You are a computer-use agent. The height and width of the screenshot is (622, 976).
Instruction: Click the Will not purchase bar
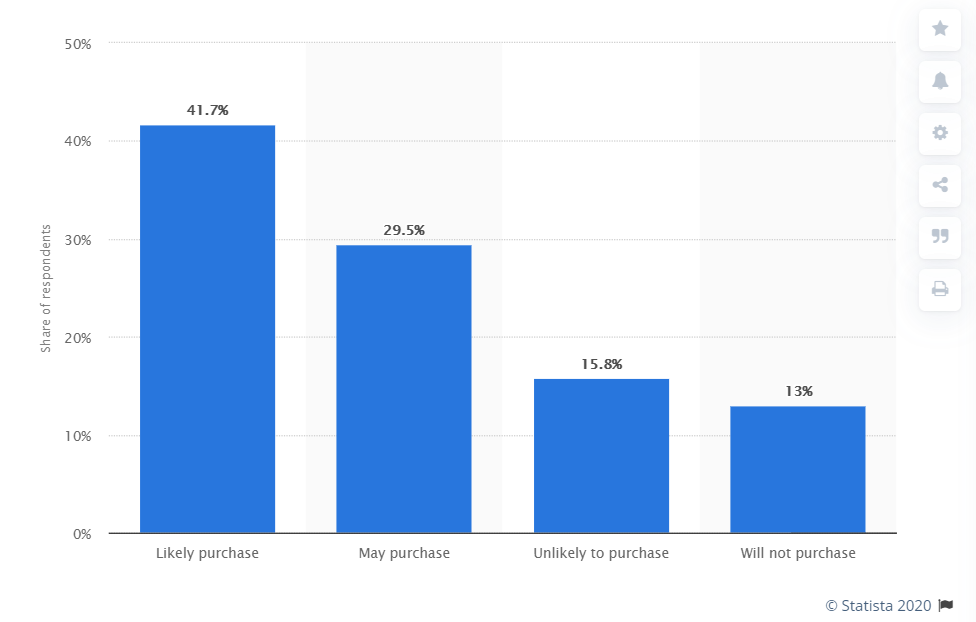point(798,469)
